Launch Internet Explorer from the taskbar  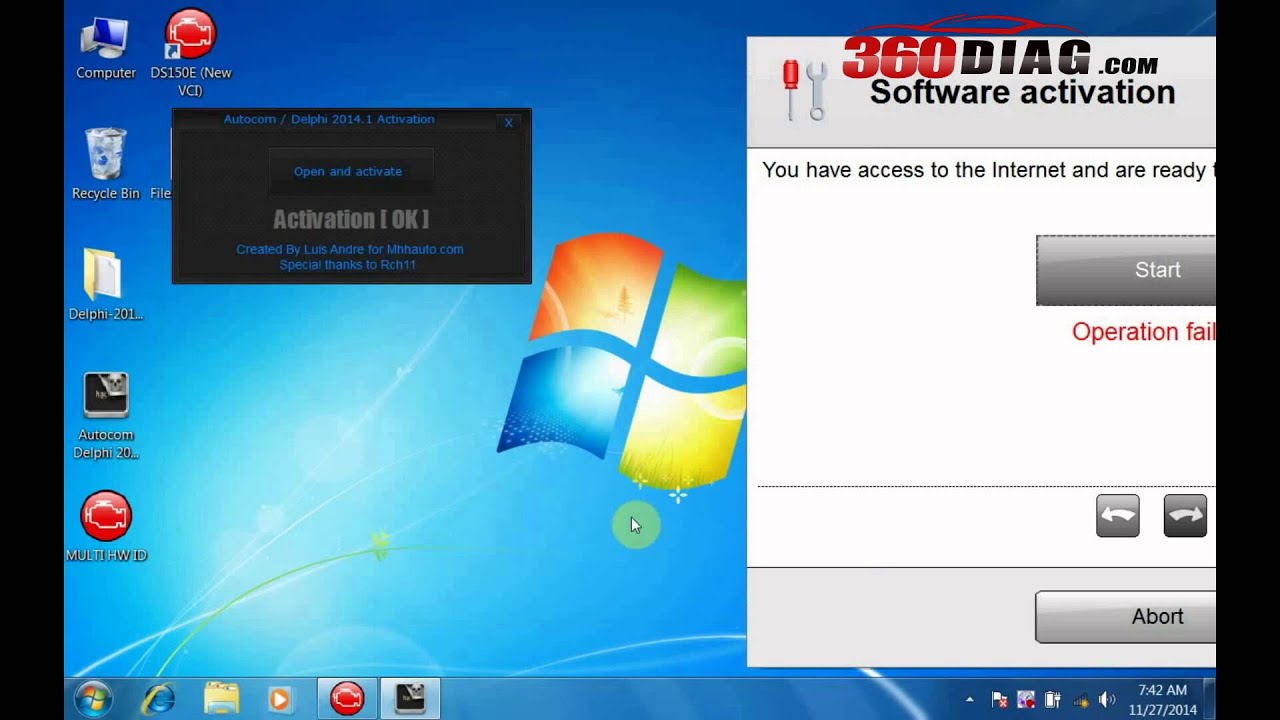click(158, 698)
